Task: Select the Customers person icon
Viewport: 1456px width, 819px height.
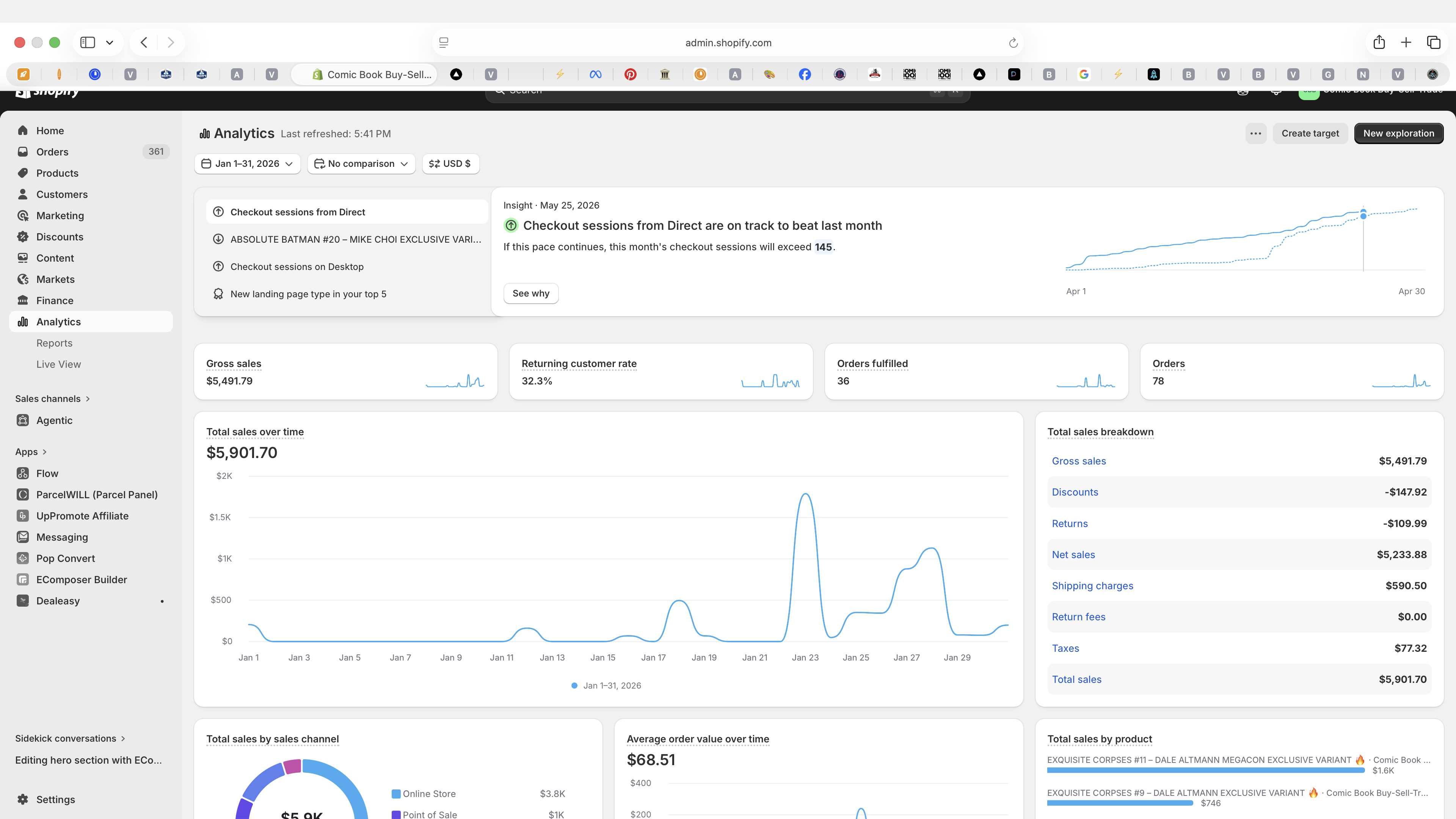Action: 23,195
